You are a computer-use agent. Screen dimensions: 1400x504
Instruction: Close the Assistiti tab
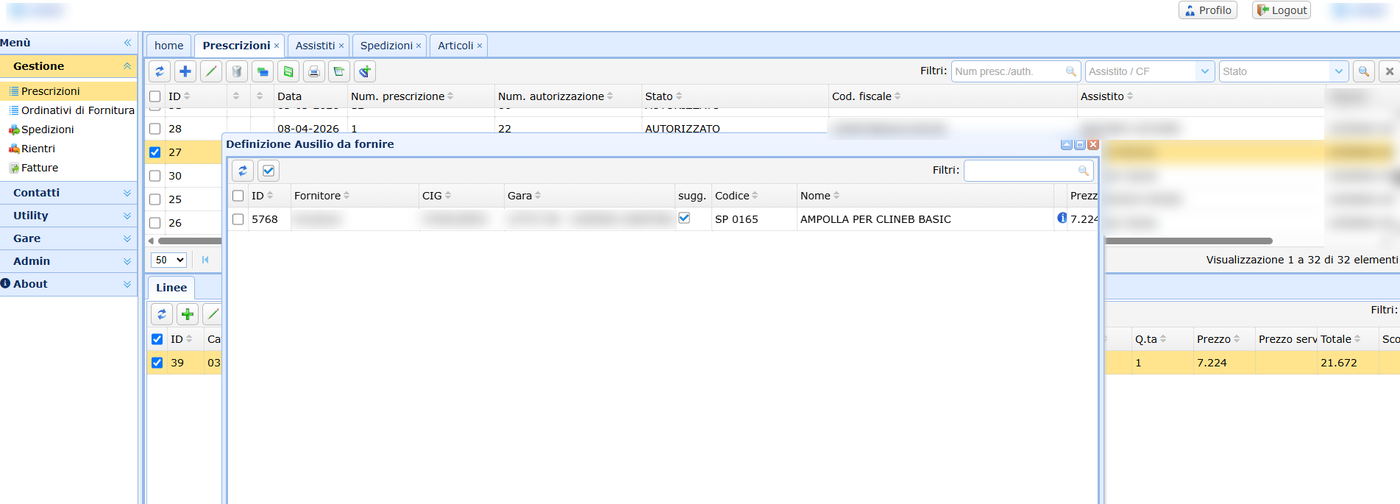click(x=341, y=46)
